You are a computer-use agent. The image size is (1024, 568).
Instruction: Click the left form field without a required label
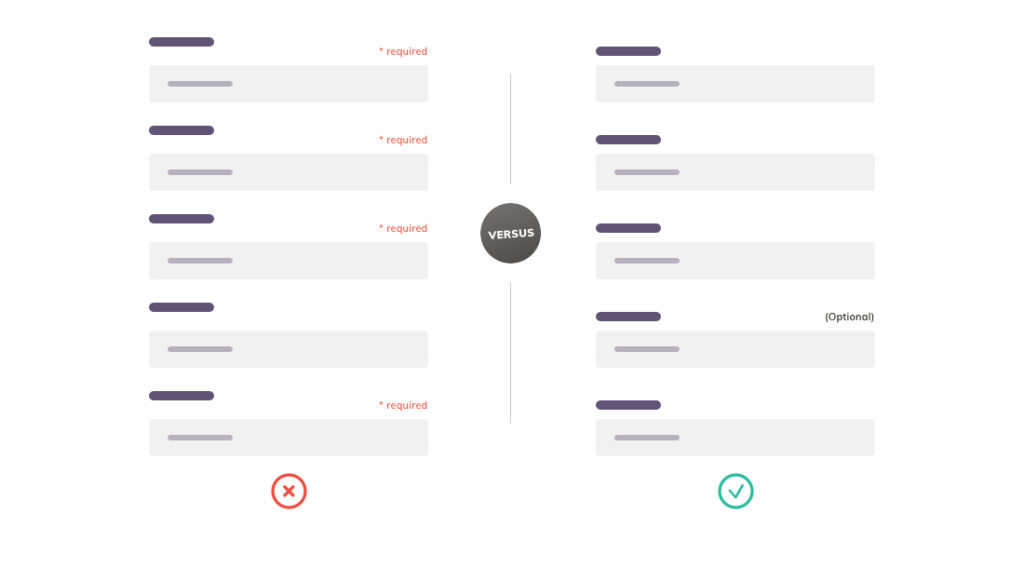pyautogui.click(x=288, y=349)
